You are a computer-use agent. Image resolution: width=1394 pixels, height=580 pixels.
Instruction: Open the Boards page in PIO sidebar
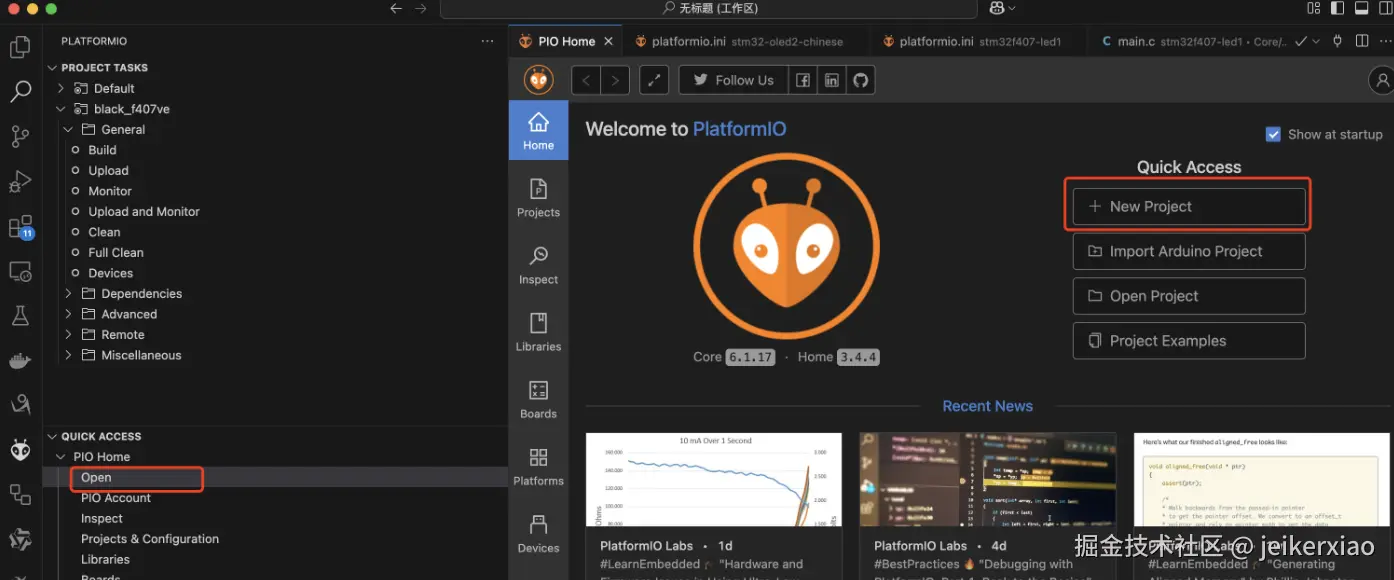[x=538, y=399]
